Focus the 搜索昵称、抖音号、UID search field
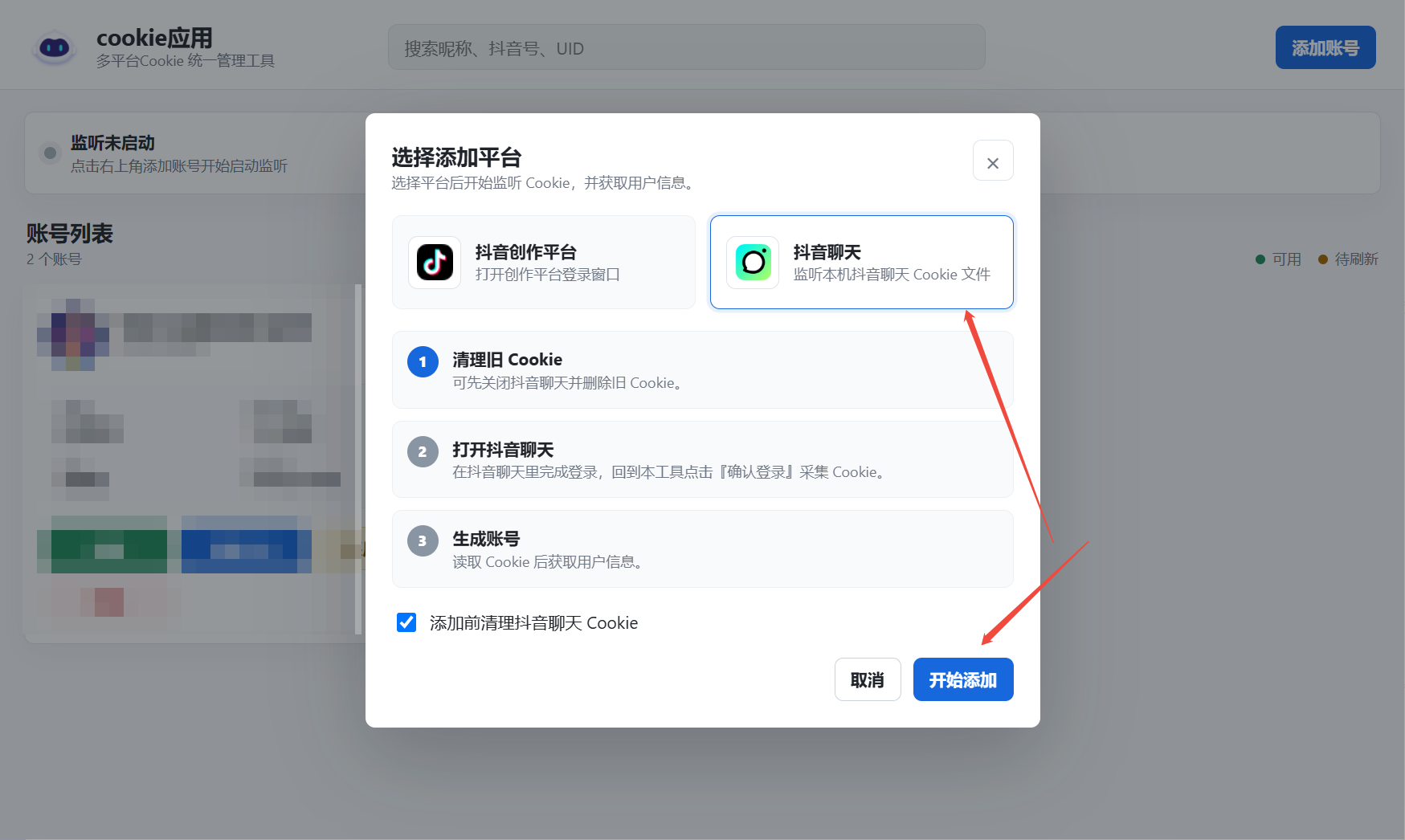 [687, 47]
